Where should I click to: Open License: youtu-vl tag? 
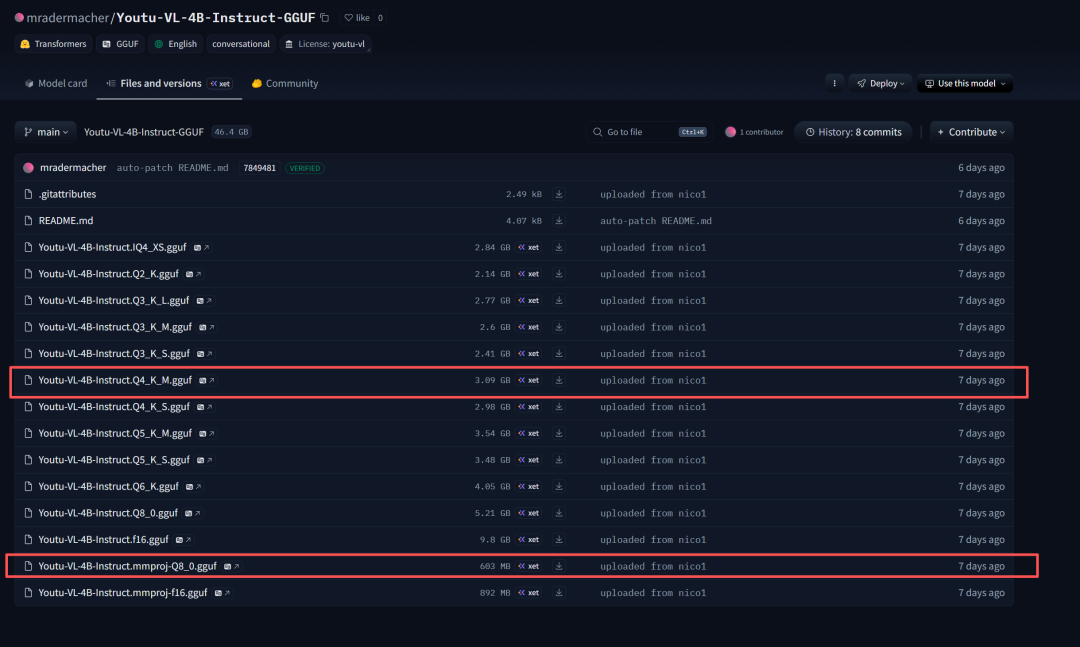(325, 44)
